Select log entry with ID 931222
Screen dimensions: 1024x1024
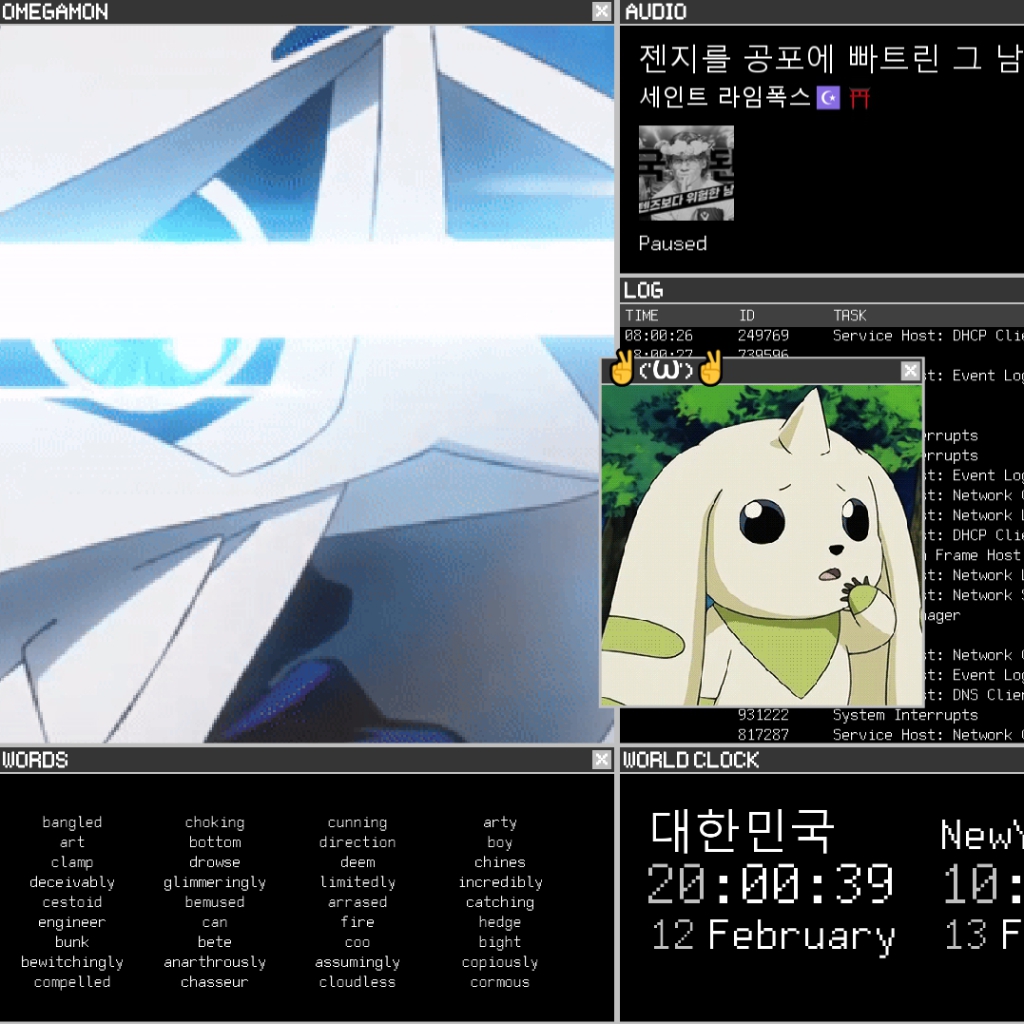822,715
